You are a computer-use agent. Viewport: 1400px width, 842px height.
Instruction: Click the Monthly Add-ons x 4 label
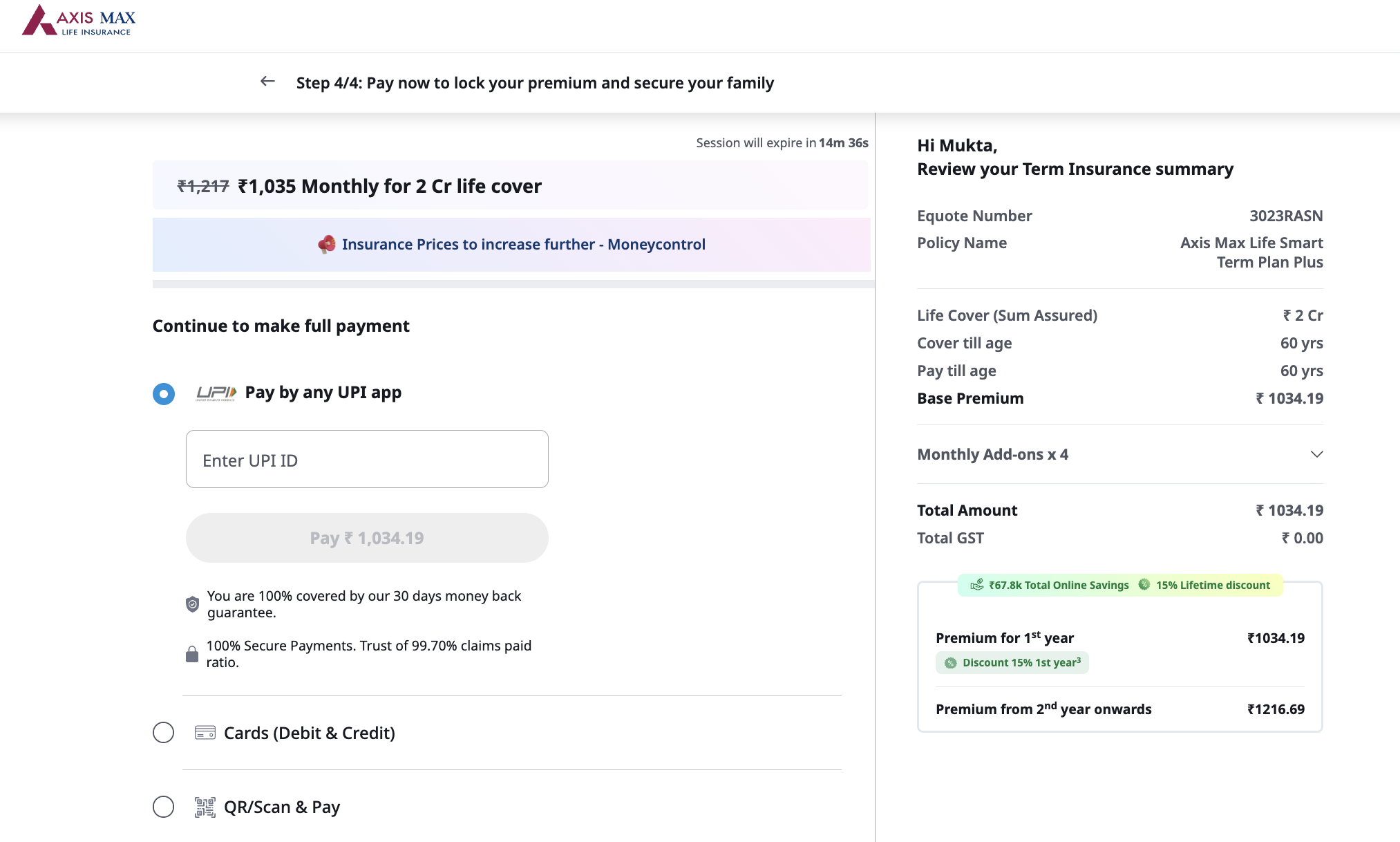coord(992,454)
